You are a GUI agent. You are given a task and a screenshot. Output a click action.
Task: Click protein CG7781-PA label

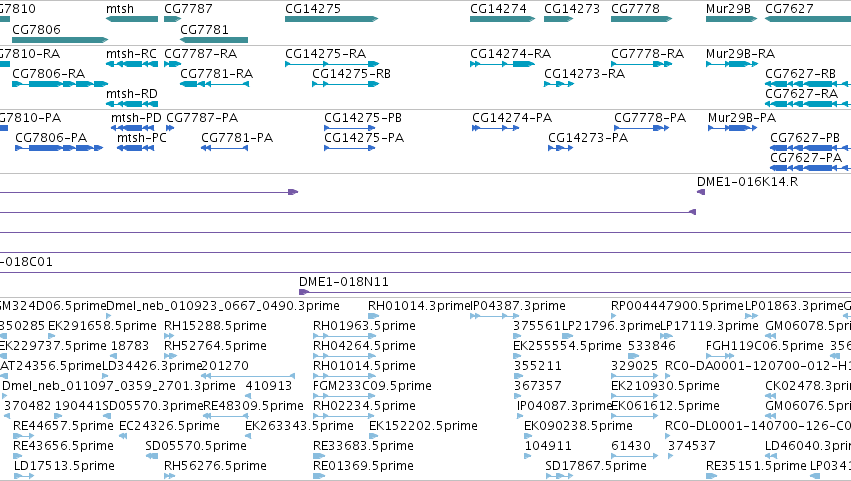coord(237,137)
